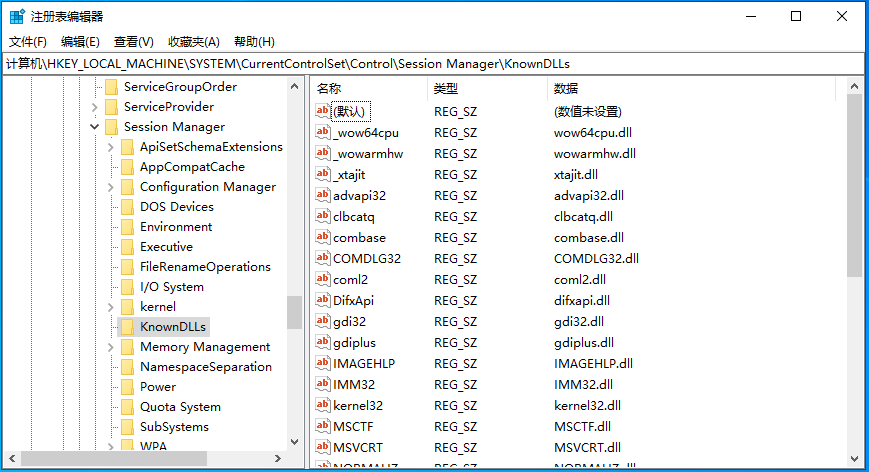Expand the WPA key
The height and width of the screenshot is (472, 869).
pyautogui.click(x=111, y=446)
